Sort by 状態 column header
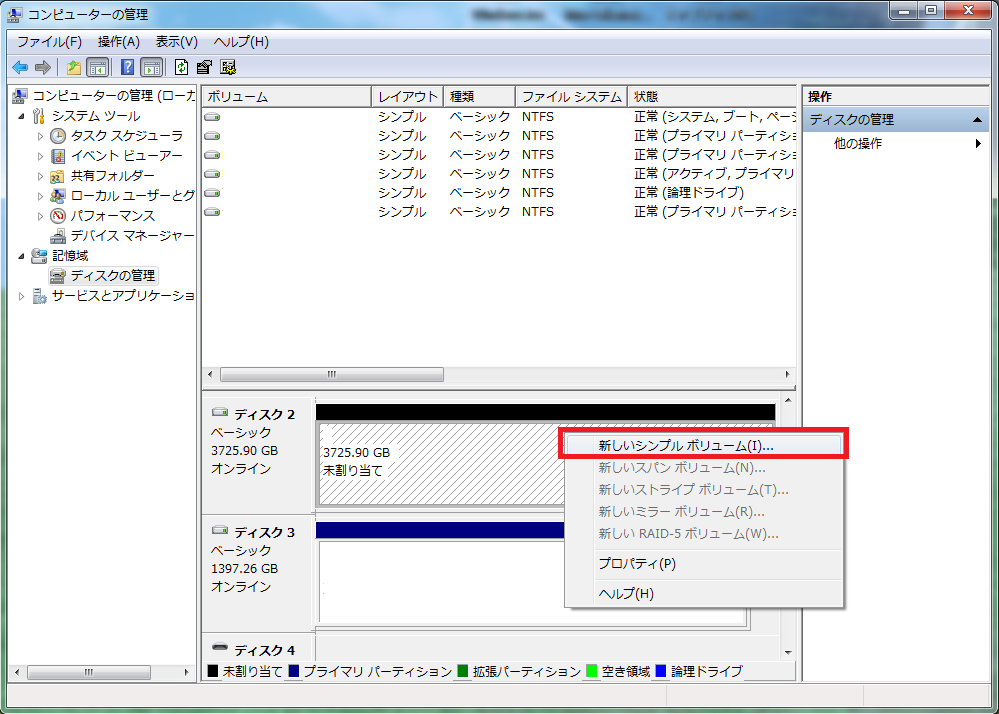 click(x=712, y=97)
